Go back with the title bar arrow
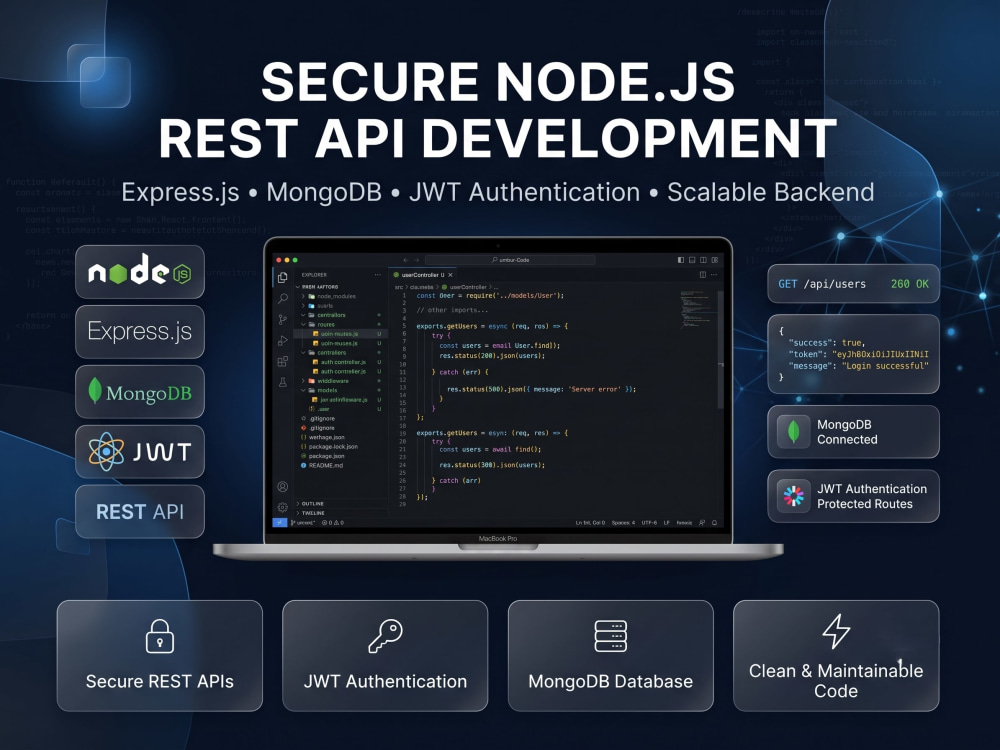This screenshot has height=750, width=1000. click(x=405, y=260)
